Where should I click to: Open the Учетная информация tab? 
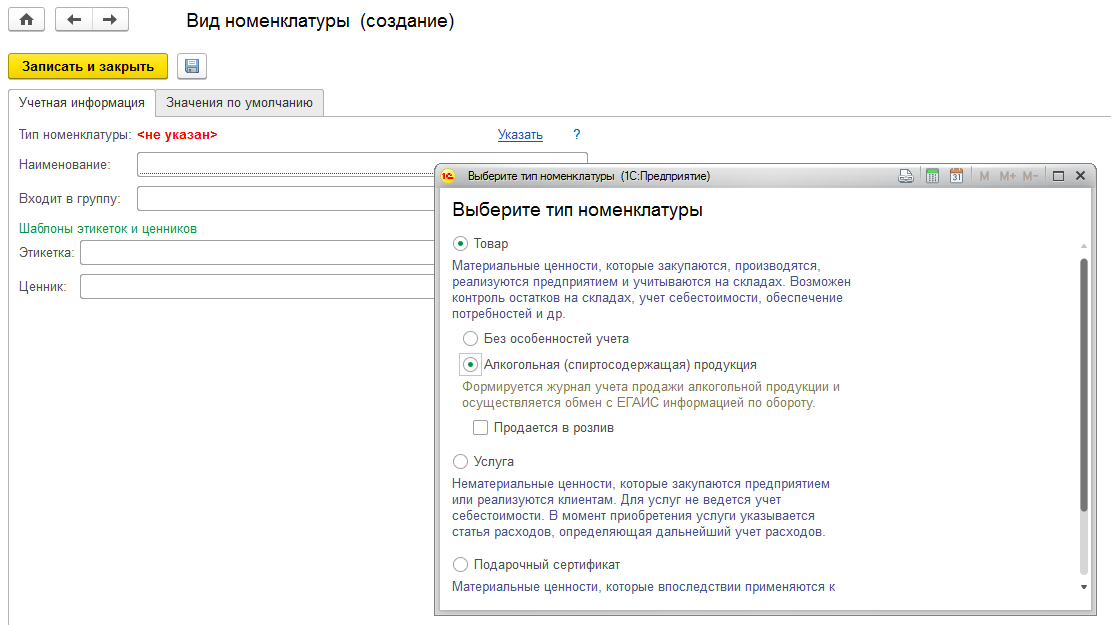point(82,102)
